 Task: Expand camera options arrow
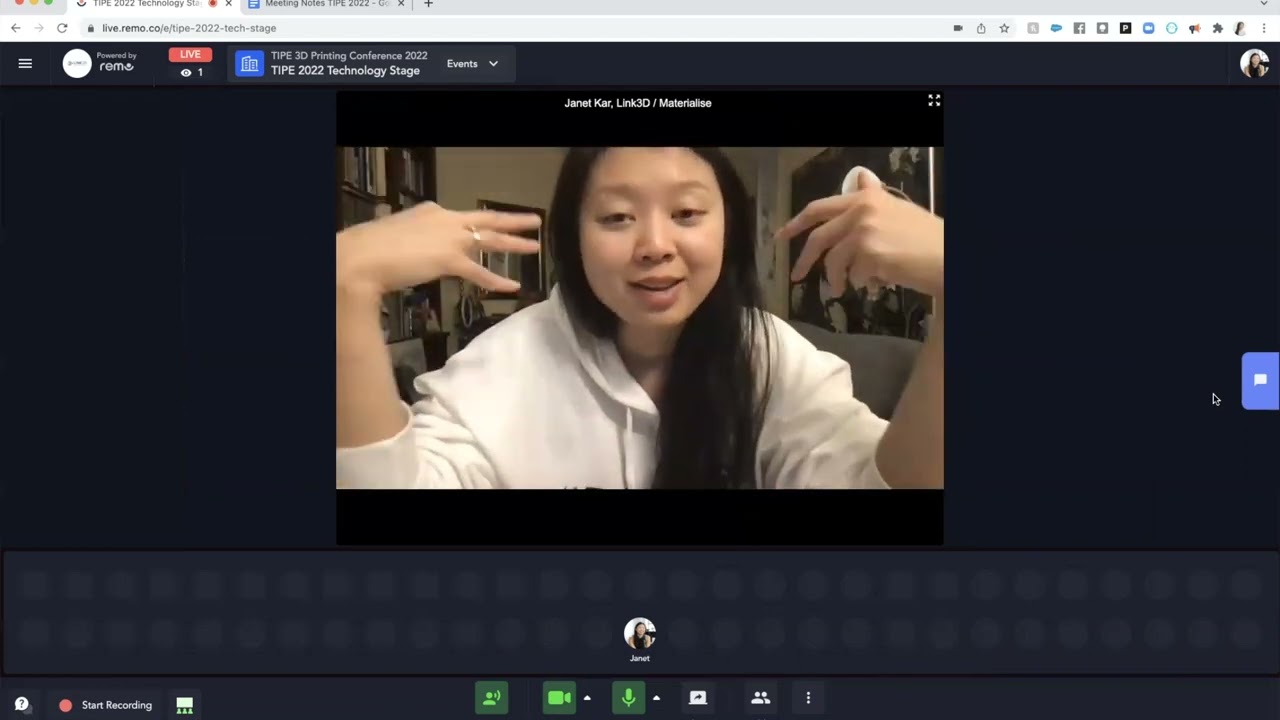pos(587,698)
